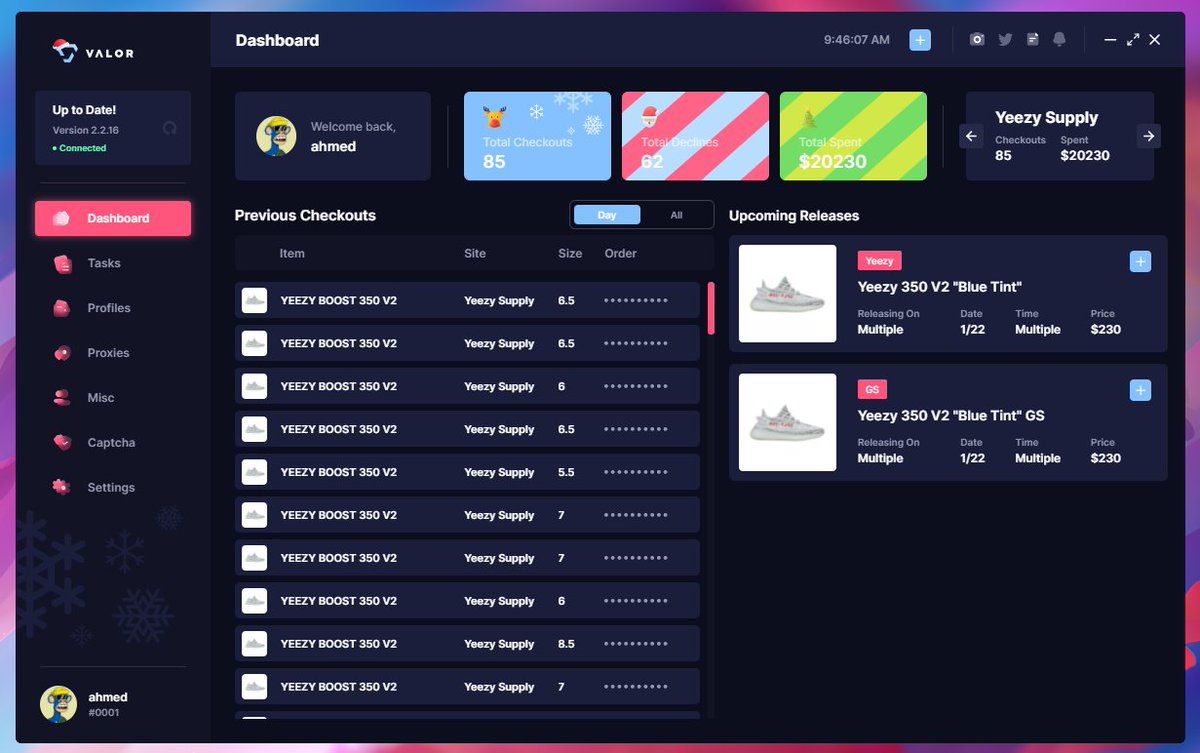The height and width of the screenshot is (753, 1200).
Task: Open the Twitter bird icon link
Action: pos(1005,40)
